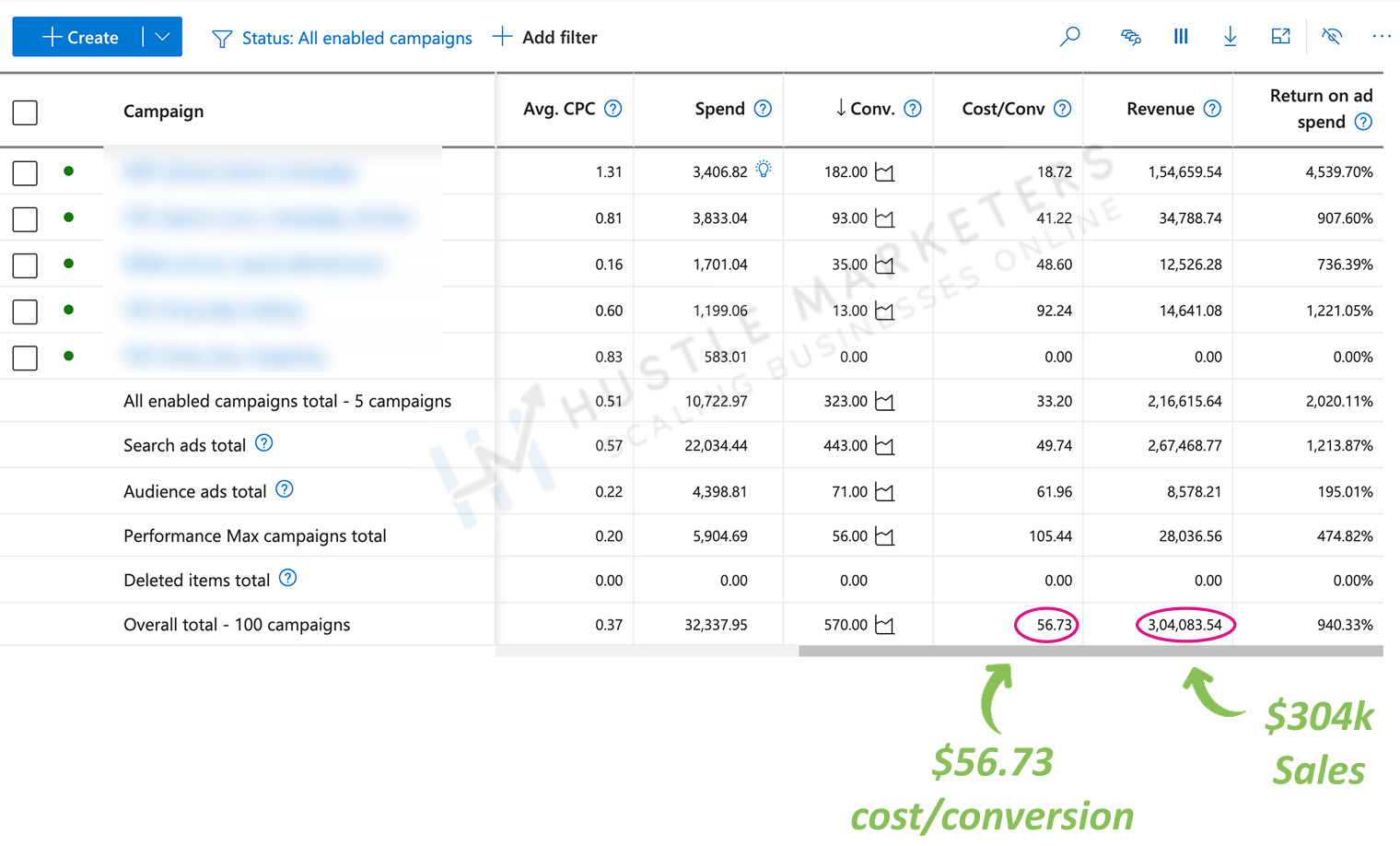This screenshot has width=1400, height=846.
Task: Open the Columns chooser icon
Action: [1181, 37]
